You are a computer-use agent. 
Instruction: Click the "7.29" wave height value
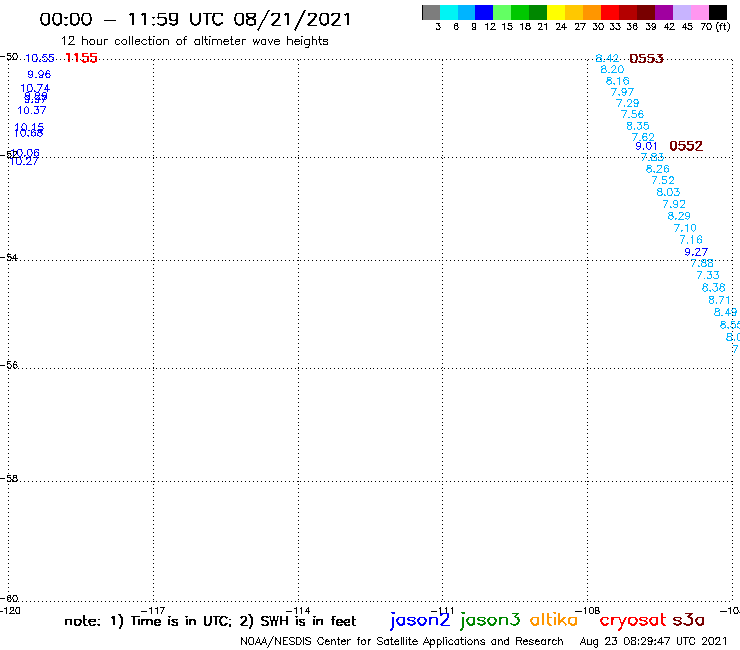pyautogui.click(x=628, y=103)
